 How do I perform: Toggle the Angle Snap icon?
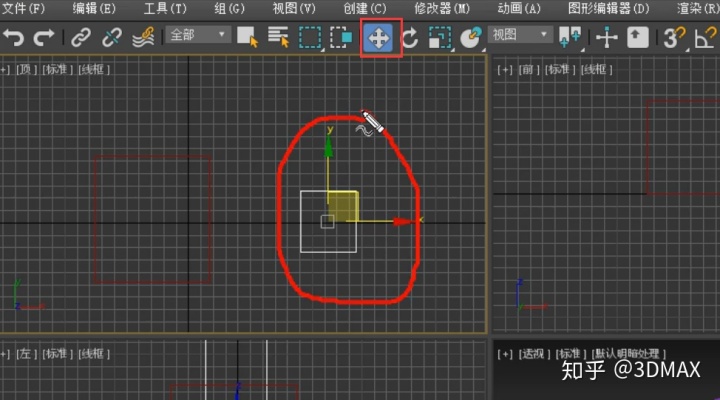coord(706,37)
